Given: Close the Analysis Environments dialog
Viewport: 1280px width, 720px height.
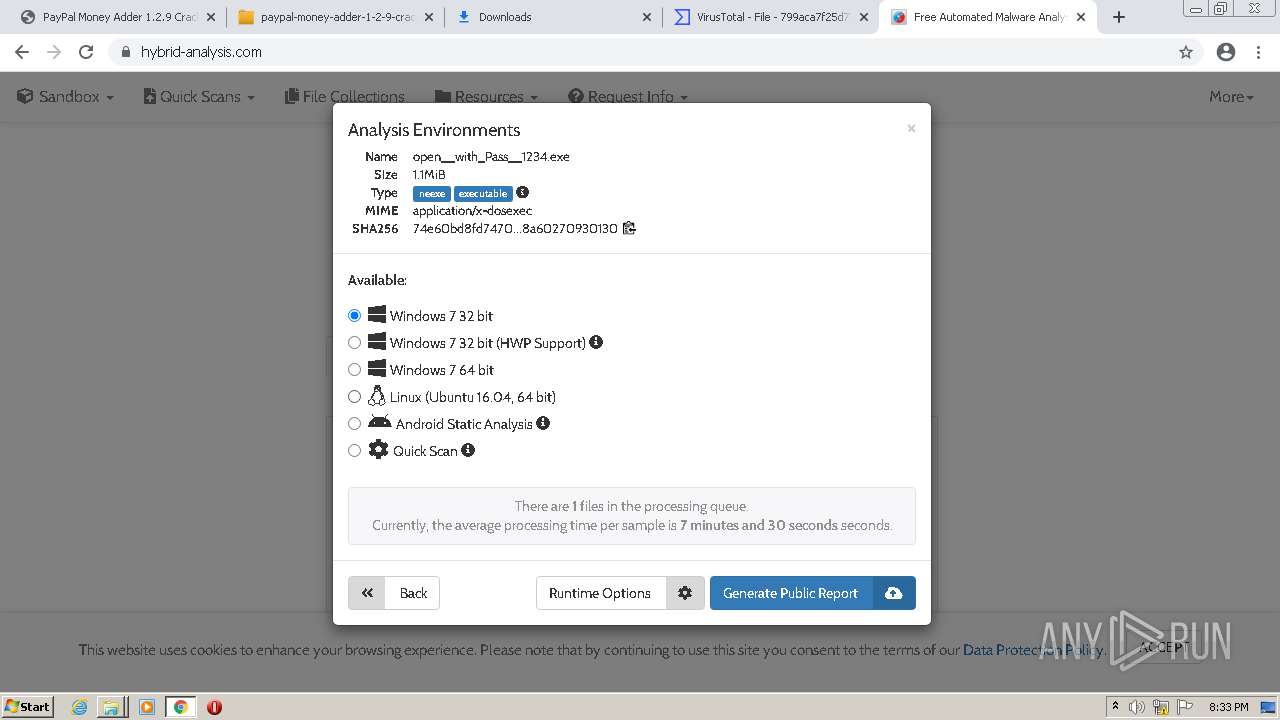Looking at the screenshot, I should tap(911, 128).
